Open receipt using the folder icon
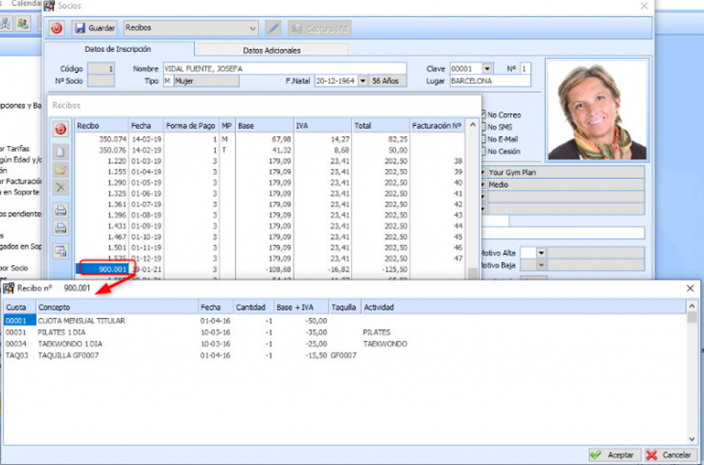Image resolution: width=704 pixels, height=465 pixels. [x=60, y=168]
